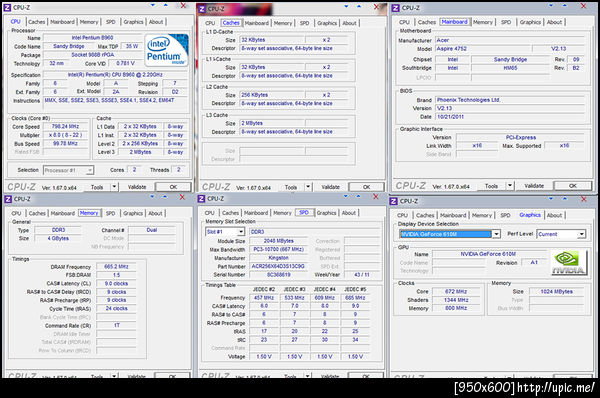This screenshot has height=398, width=600.
Task: Click the Cycle Time value 24 clocks
Action: pos(116,308)
